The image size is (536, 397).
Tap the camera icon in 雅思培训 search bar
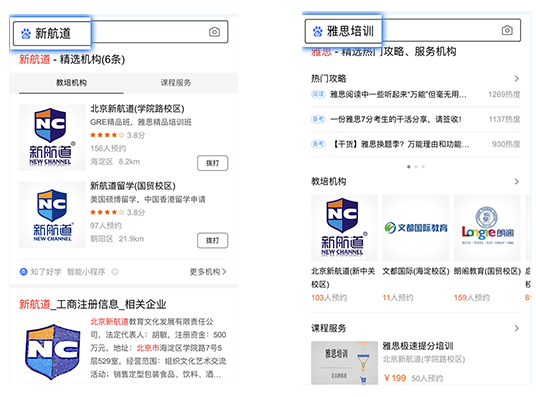[x=507, y=30]
